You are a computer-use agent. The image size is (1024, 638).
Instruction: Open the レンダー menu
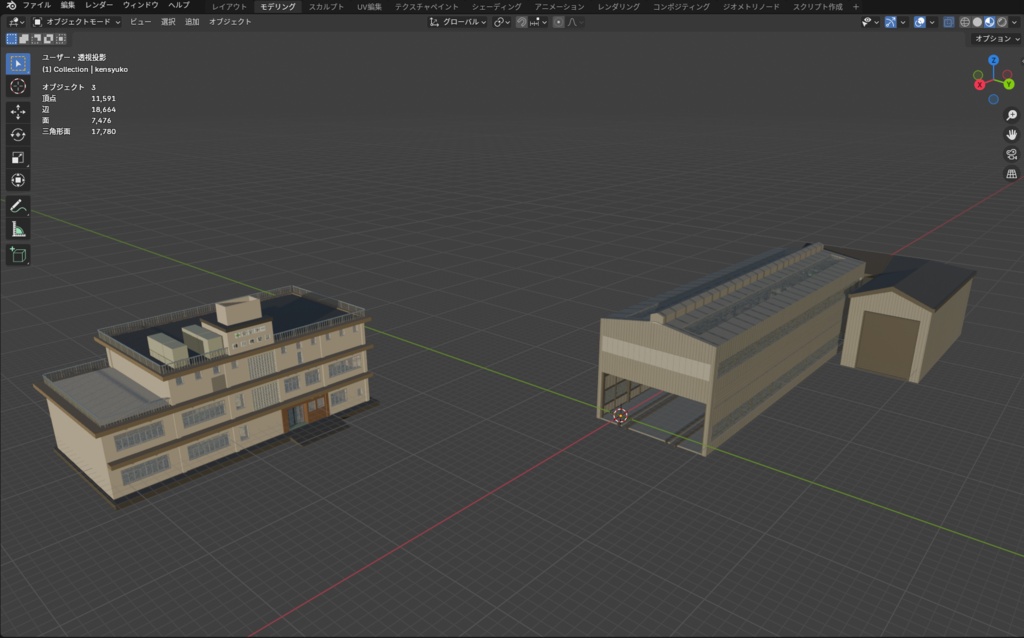(x=99, y=5)
